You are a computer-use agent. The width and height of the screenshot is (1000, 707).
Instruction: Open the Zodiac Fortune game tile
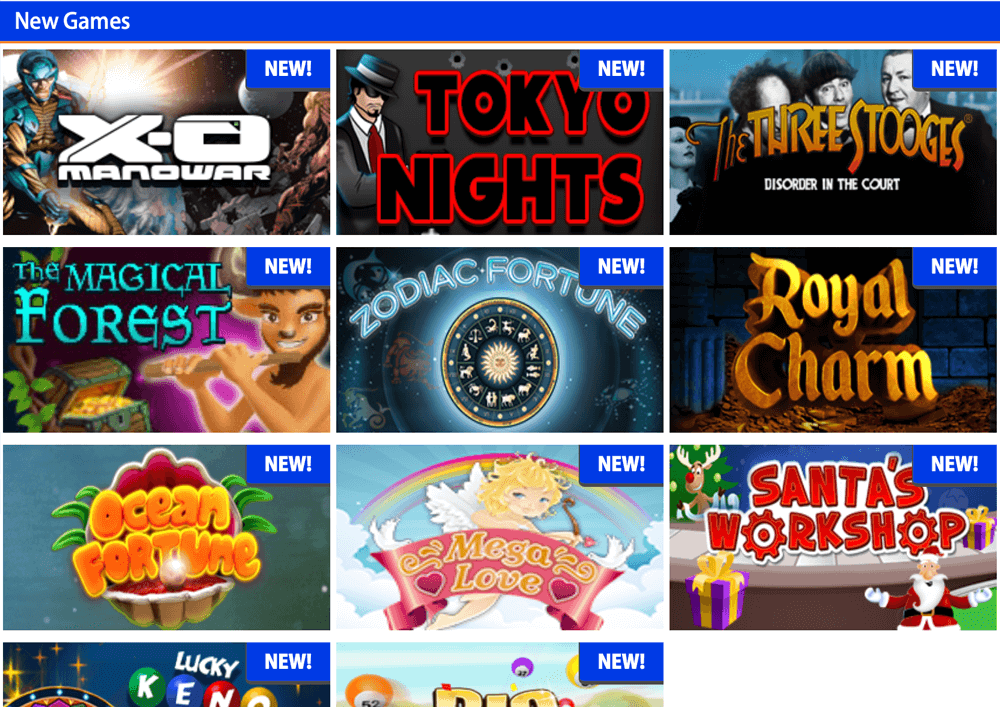[x=499, y=340]
